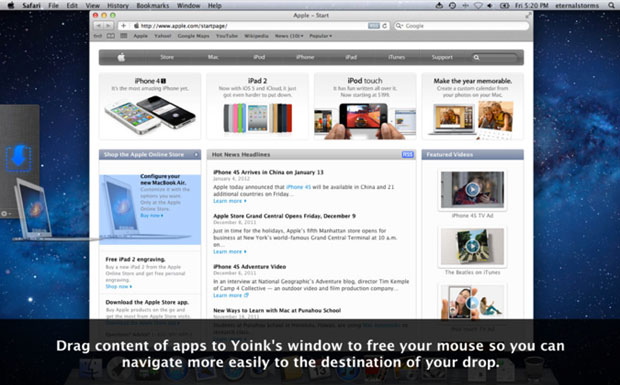
Task: Reload the page with the refresh icon
Action: click(x=384, y=26)
